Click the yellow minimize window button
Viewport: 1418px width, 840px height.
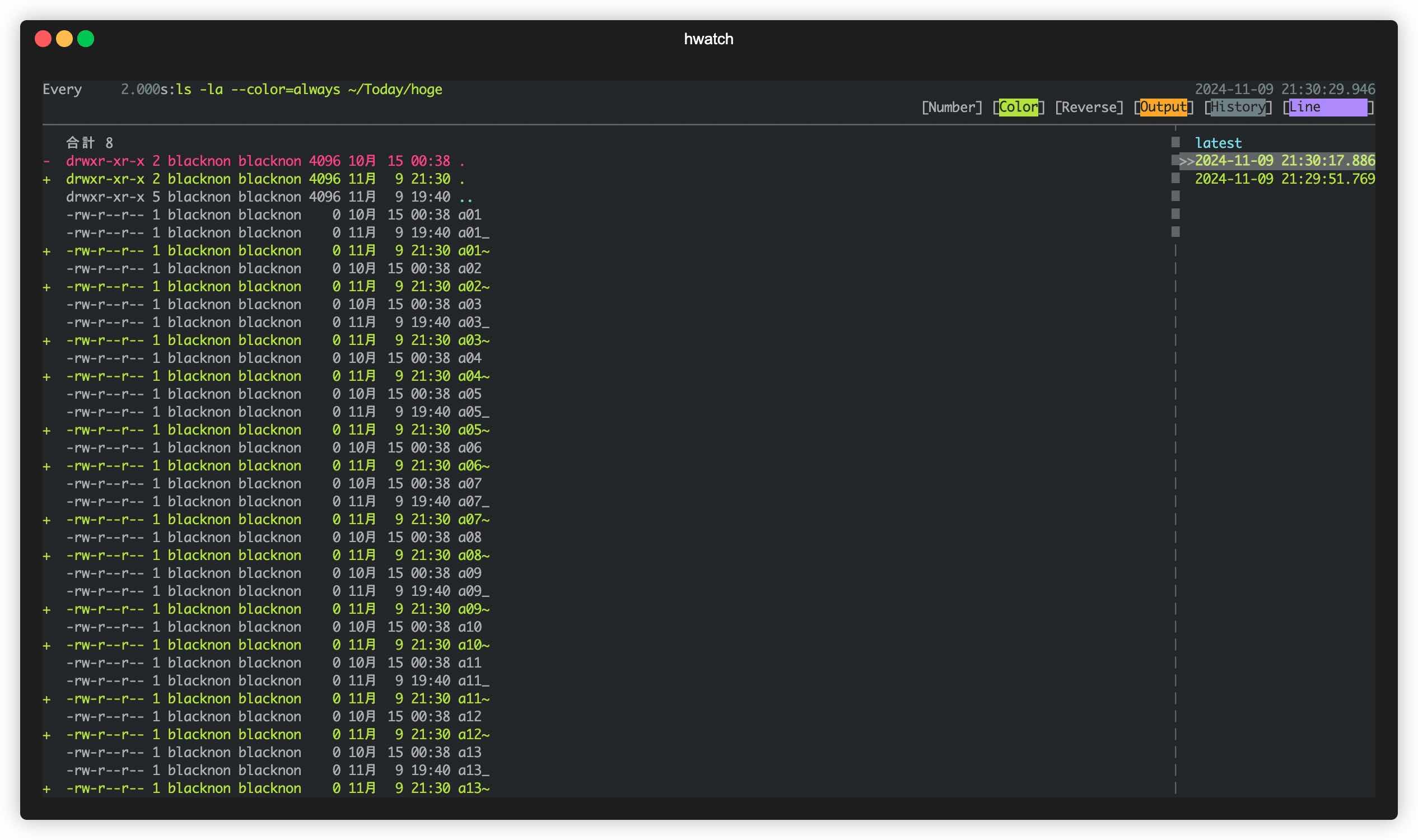click(64, 39)
